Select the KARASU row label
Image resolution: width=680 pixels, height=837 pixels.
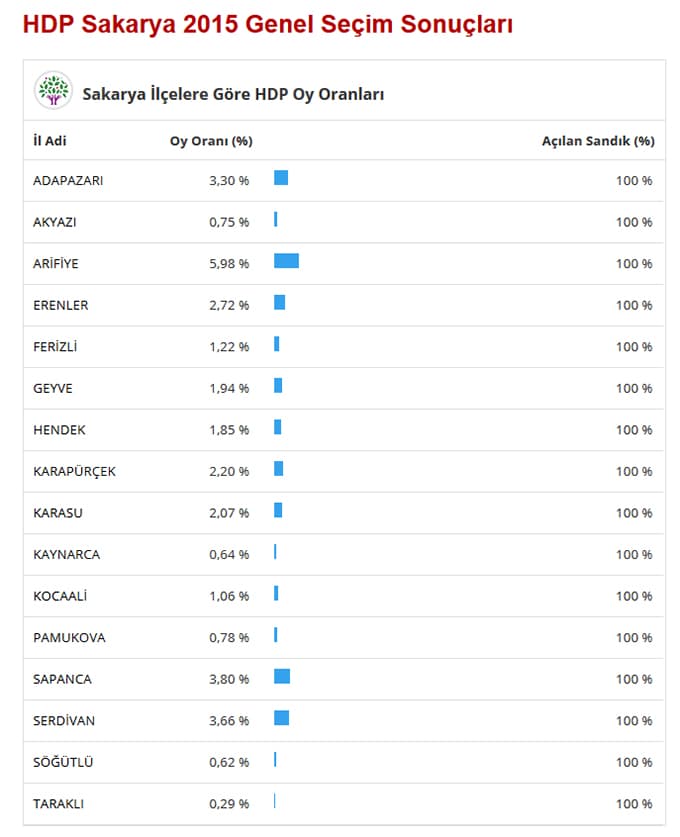point(58,513)
